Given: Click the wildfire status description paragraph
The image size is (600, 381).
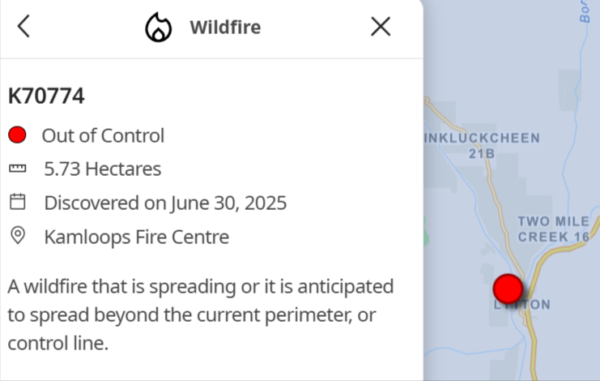Looking at the screenshot, I should 201,314.
